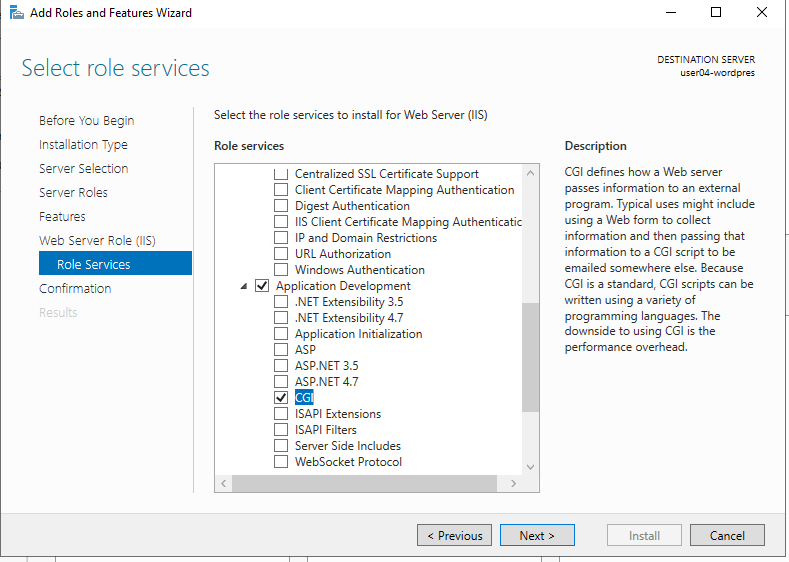Screen dimensions: 789x562
Task: Go to the Features step
Action: pos(62,217)
